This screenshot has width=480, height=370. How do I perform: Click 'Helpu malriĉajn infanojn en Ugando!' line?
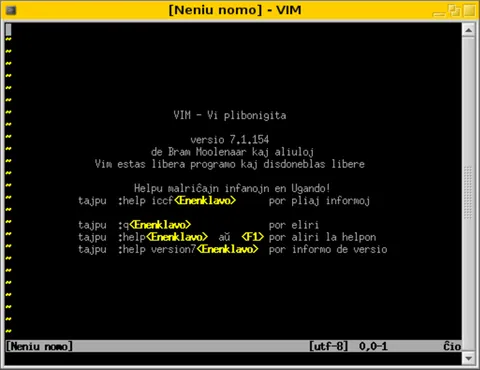coord(232,188)
